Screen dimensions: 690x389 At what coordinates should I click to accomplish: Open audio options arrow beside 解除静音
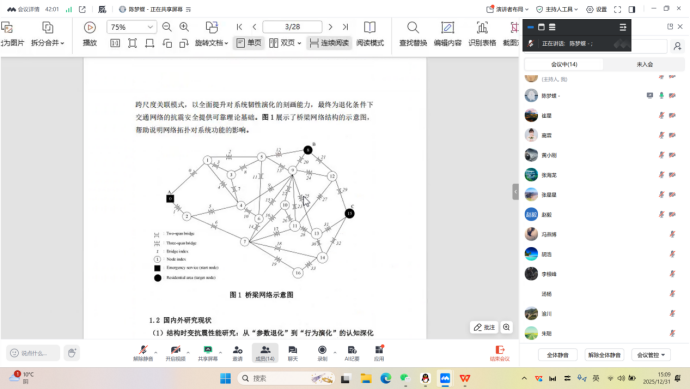pyautogui.click(x=156, y=352)
